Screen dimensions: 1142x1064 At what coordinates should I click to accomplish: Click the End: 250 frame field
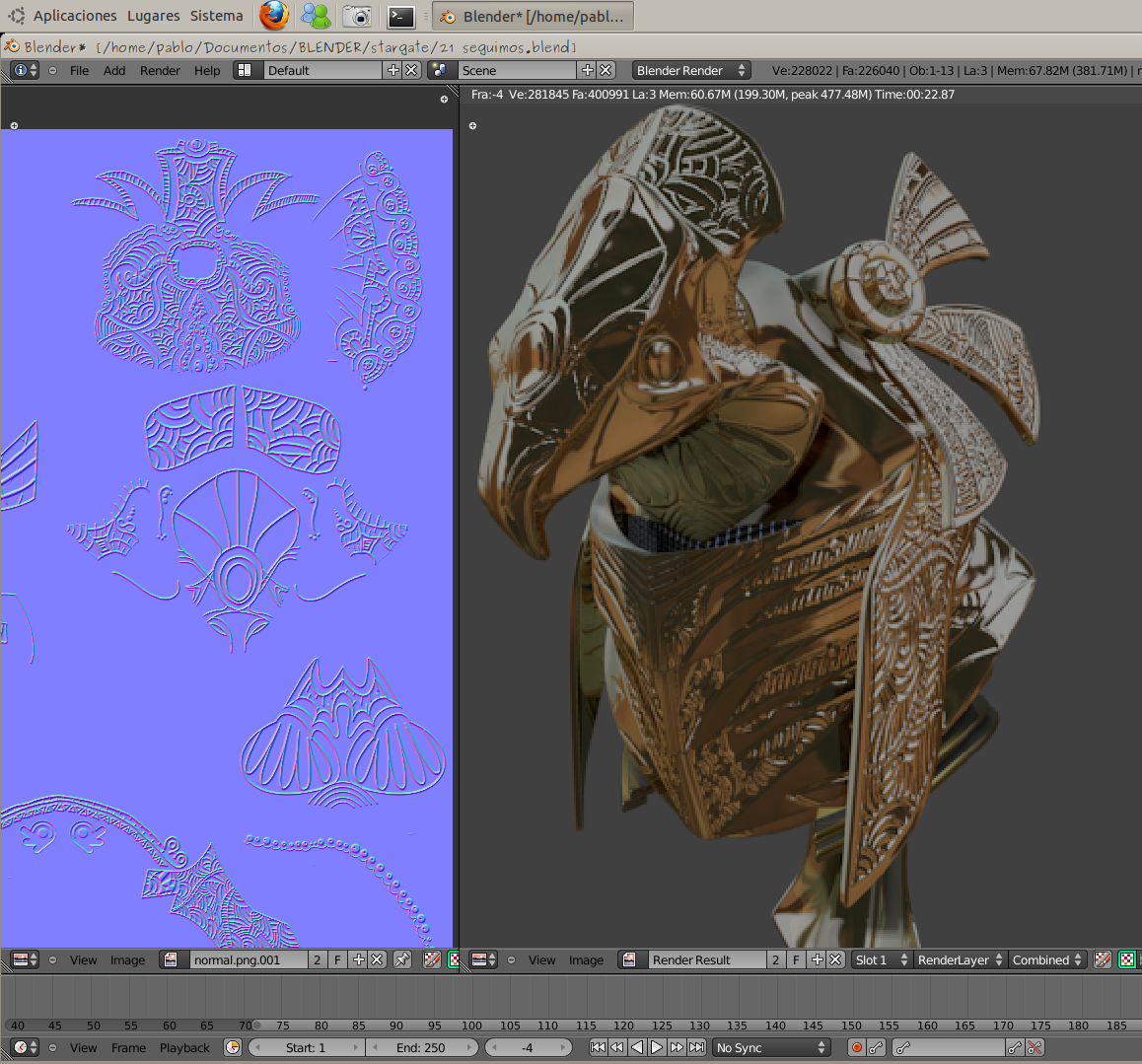[x=421, y=1047]
